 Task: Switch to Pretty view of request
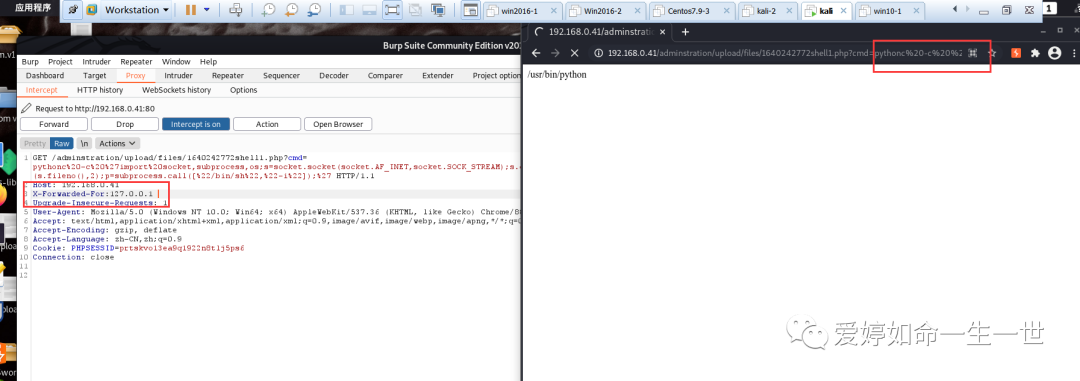click(34, 143)
